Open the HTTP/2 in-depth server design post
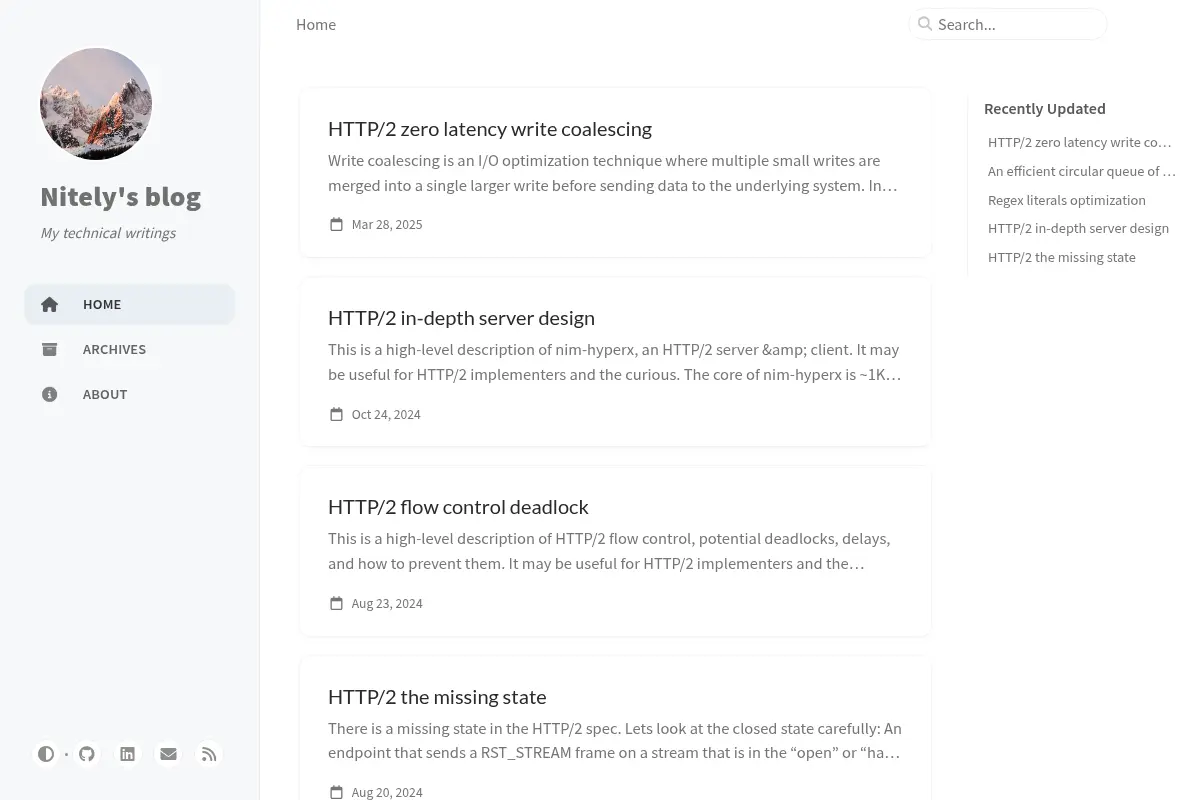 click(461, 317)
